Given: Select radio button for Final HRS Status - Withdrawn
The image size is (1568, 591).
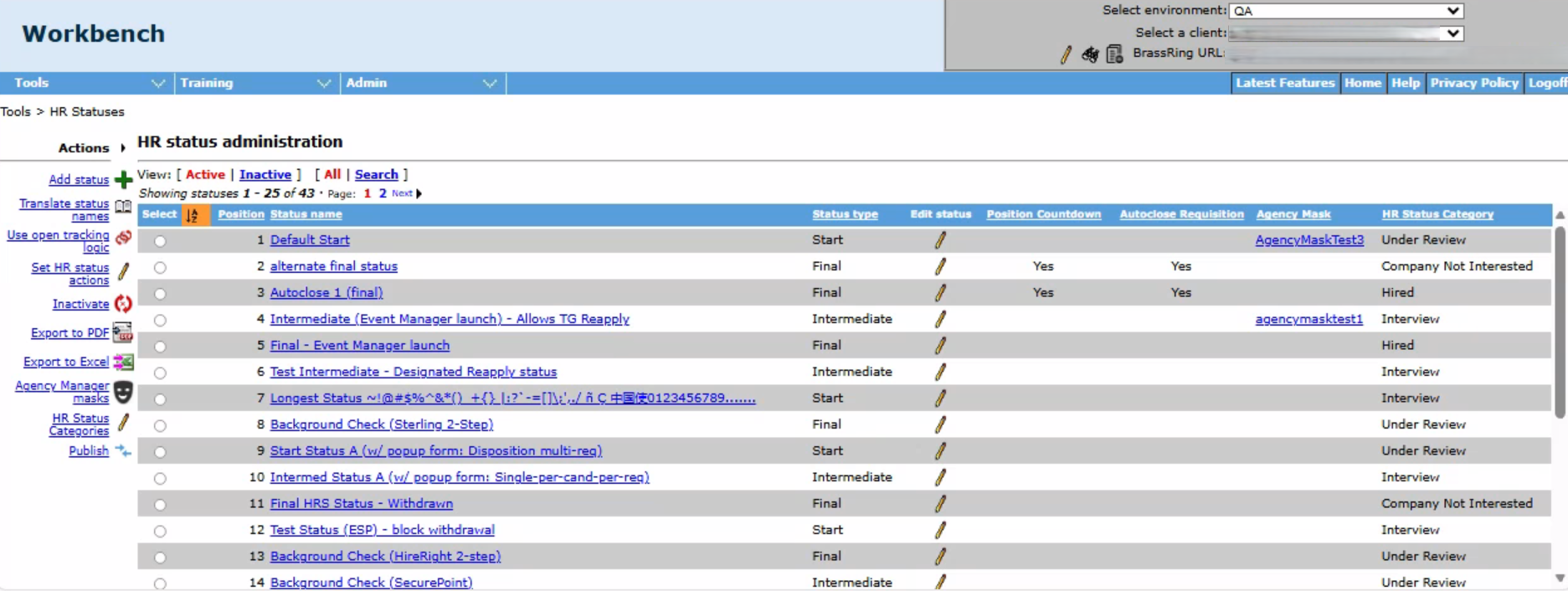Looking at the screenshot, I should pyautogui.click(x=160, y=505).
